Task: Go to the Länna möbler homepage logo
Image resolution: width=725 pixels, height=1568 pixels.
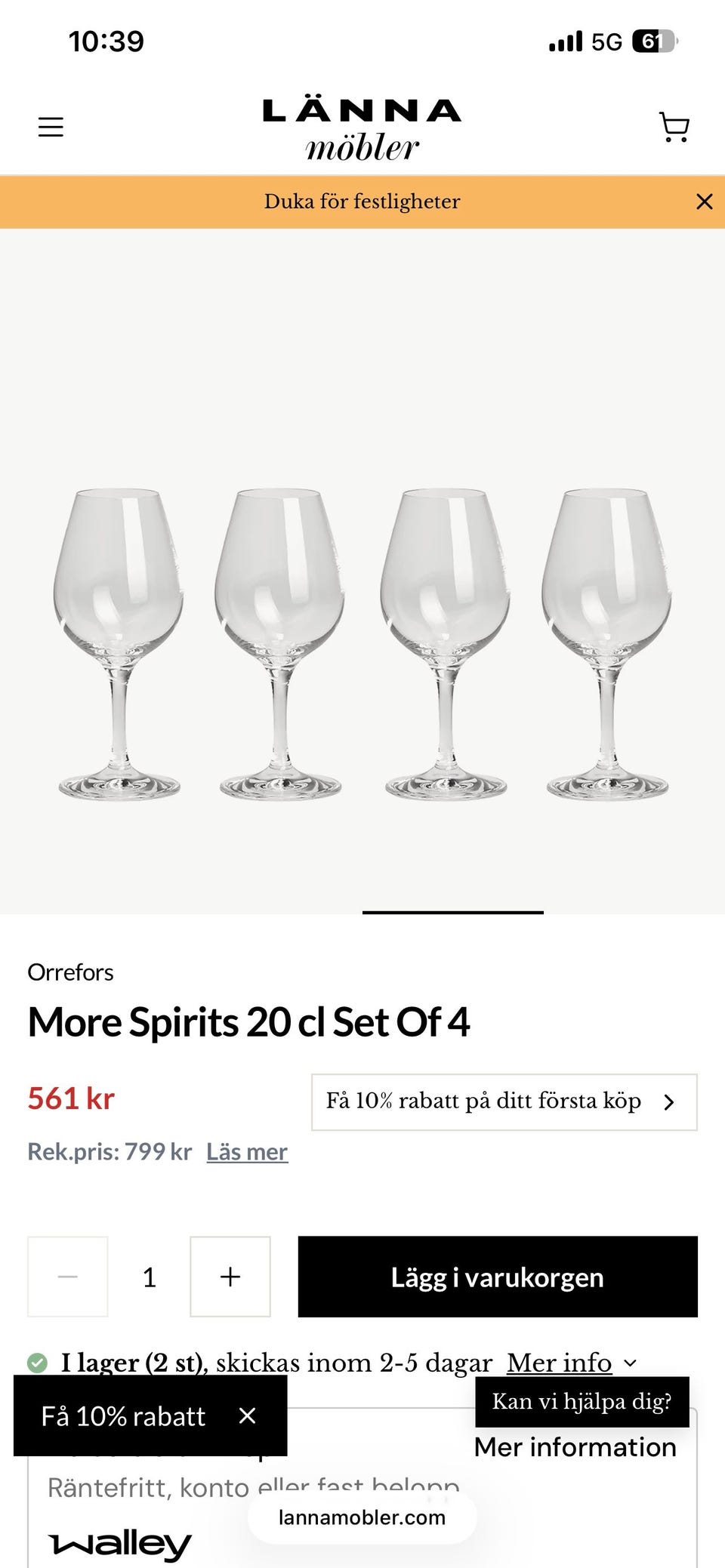Action: click(362, 129)
